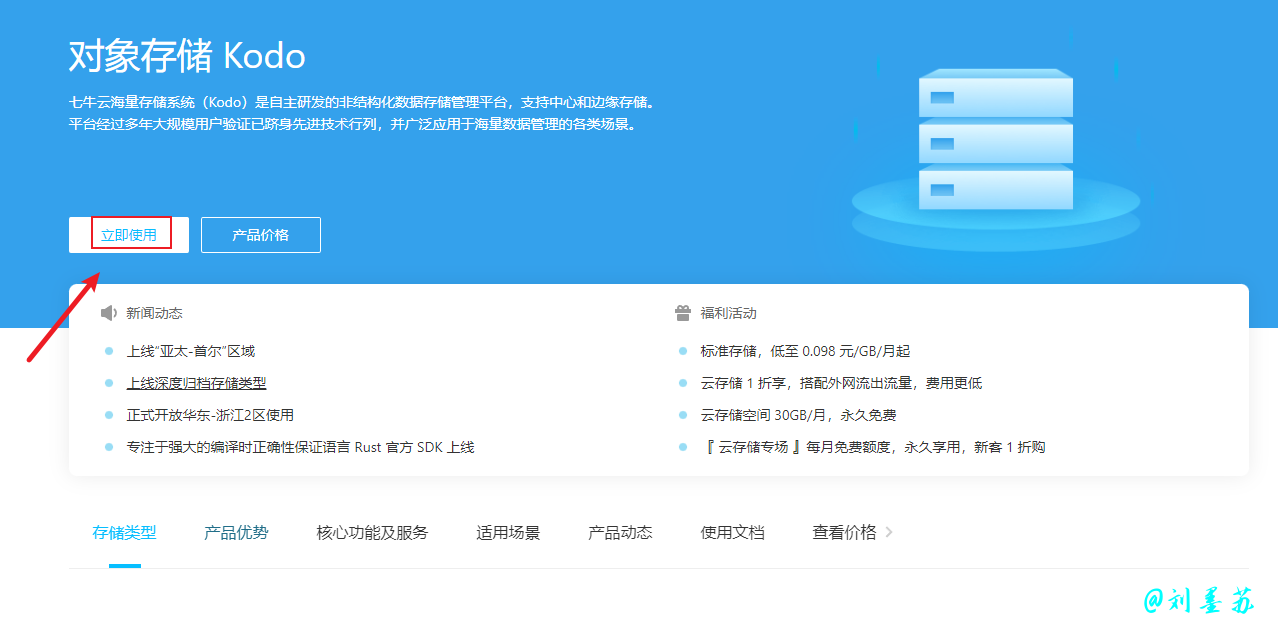
Task: Open the 云存储专场 monthly free quota offer
Action: 875,447
